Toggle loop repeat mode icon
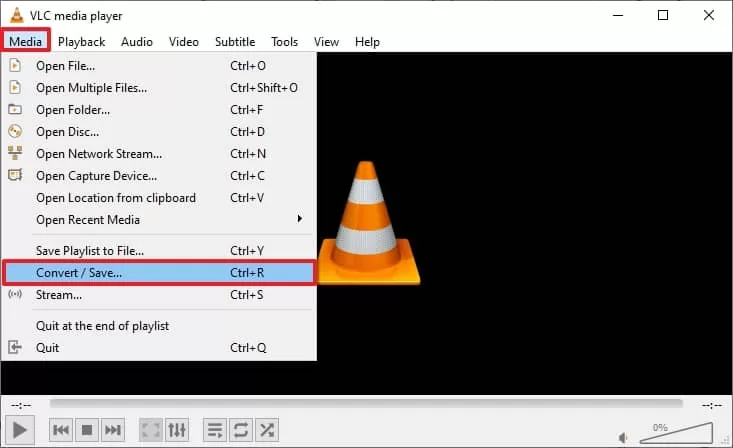The image size is (733, 448). pos(241,430)
